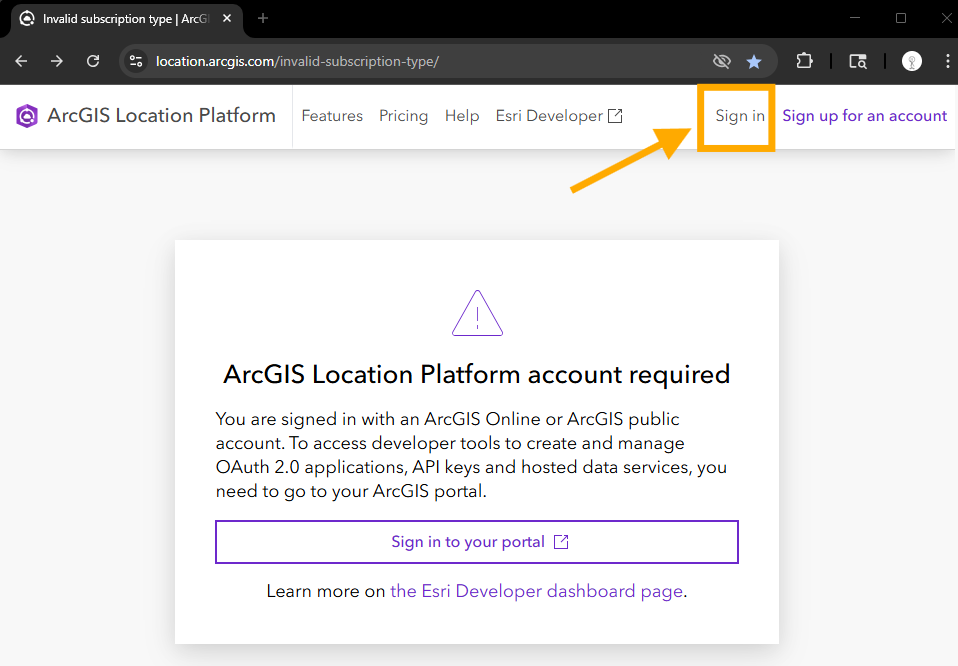The image size is (958, 666).
Task: Click the crossed-out eye icon in address bar
Action: click(722, 61)
